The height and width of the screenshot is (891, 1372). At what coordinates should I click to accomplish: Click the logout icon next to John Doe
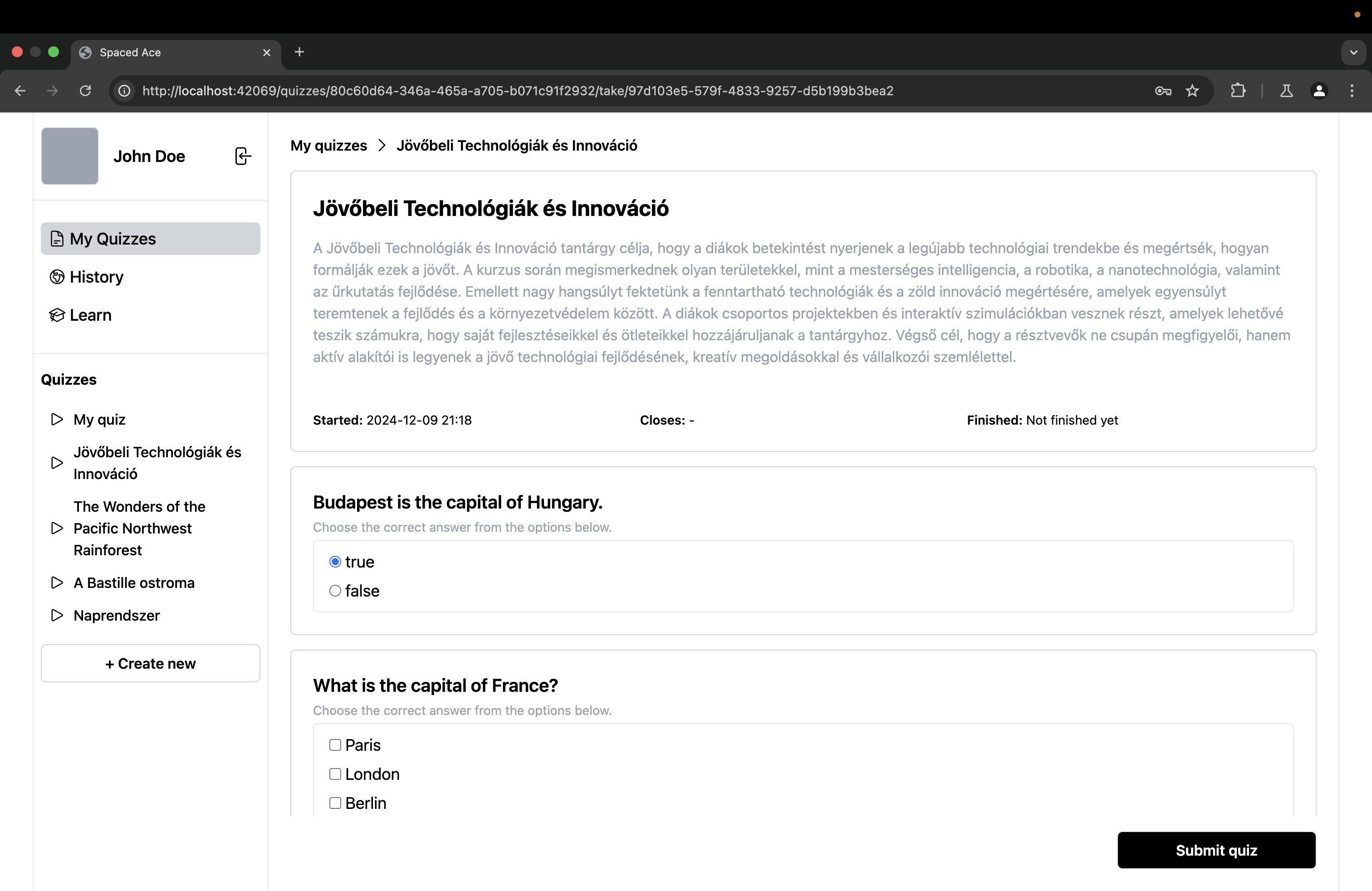pyautogui.click(x=243, y=156)
